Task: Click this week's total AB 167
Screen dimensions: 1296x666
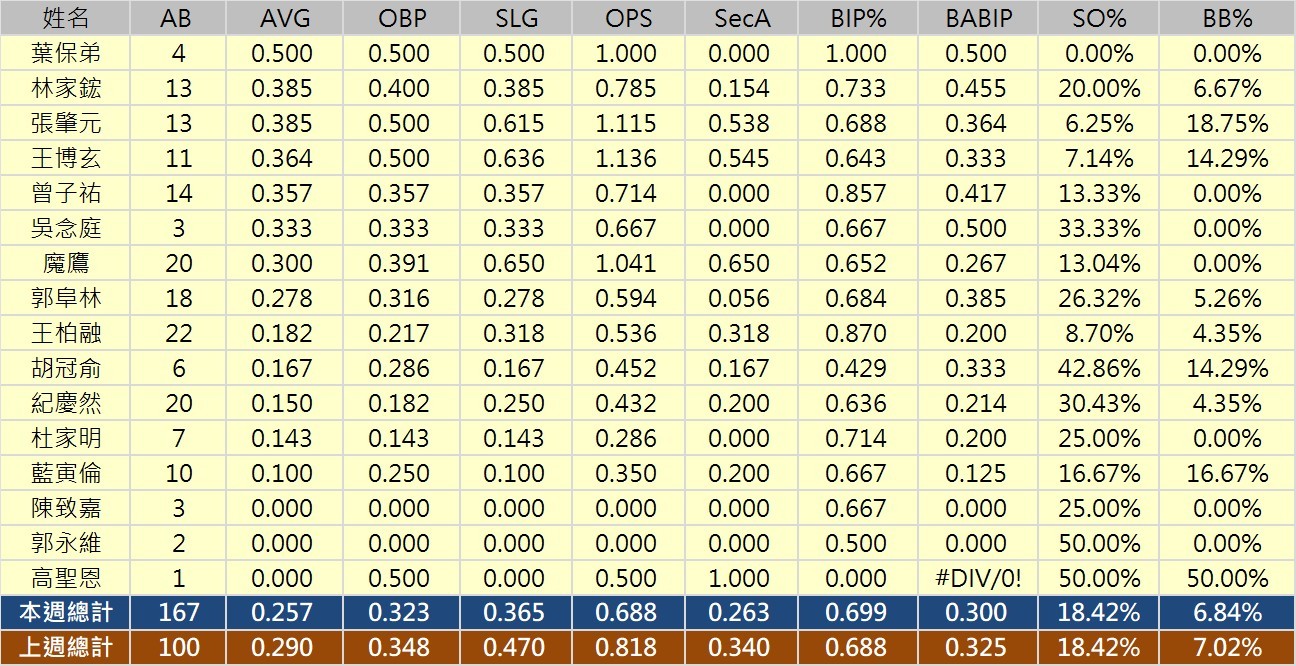Action: [179, 613]
